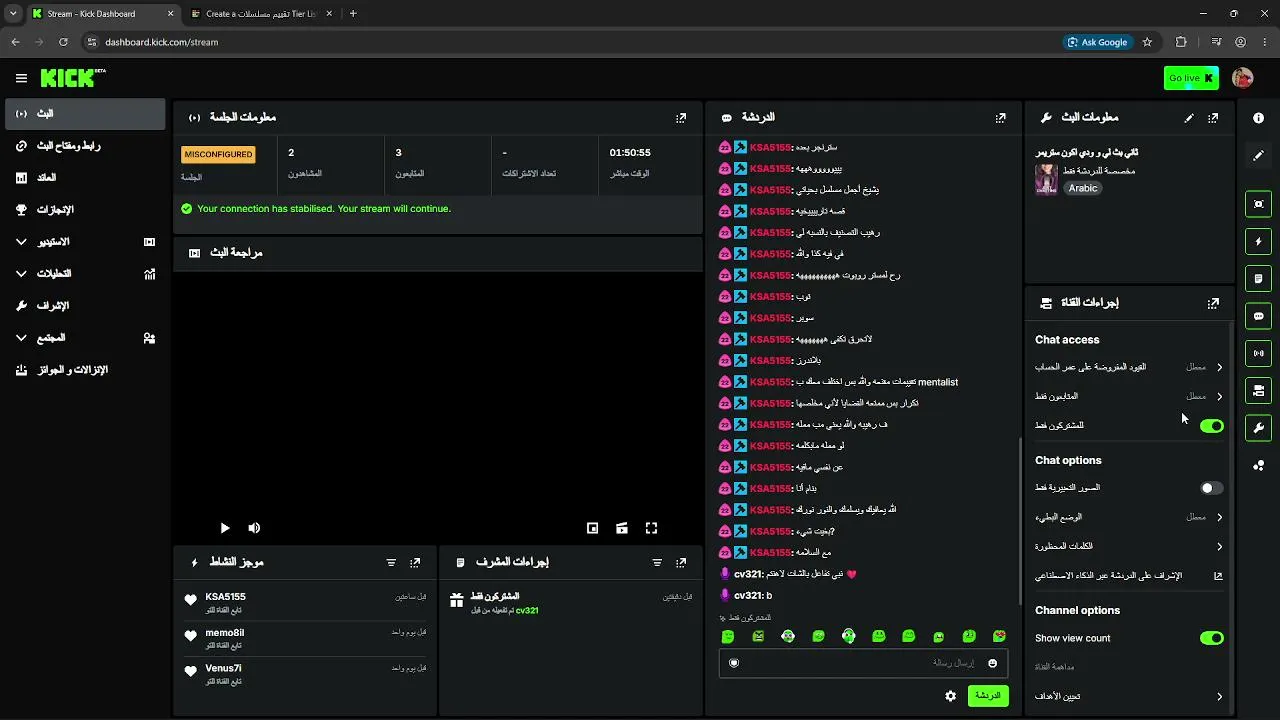The height and width of the screenshot is (720, 1280).
Task: Disable the Show view count toggle
Action: coord(1212,638)
